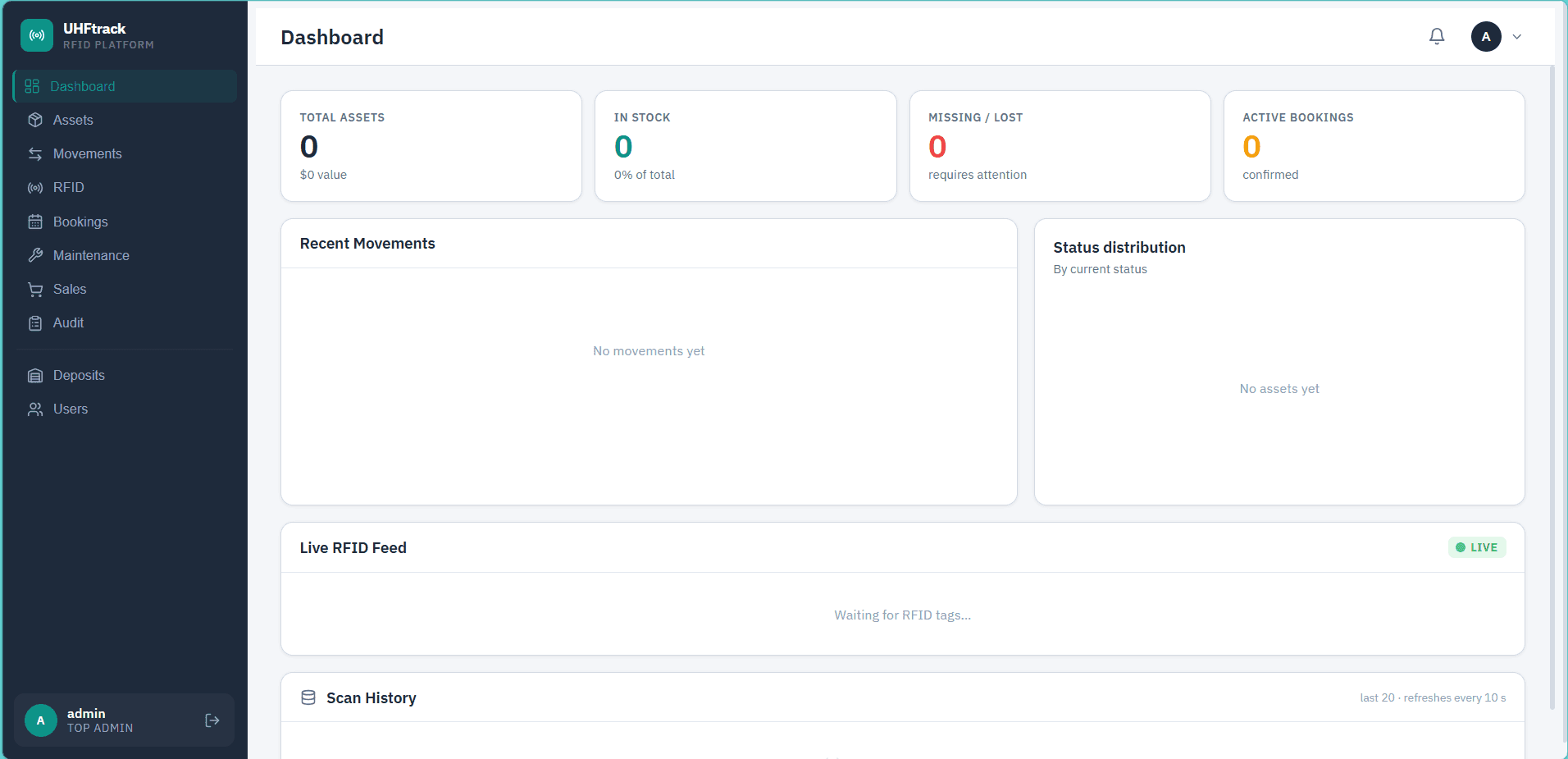Open Movements section

(125, 153)
